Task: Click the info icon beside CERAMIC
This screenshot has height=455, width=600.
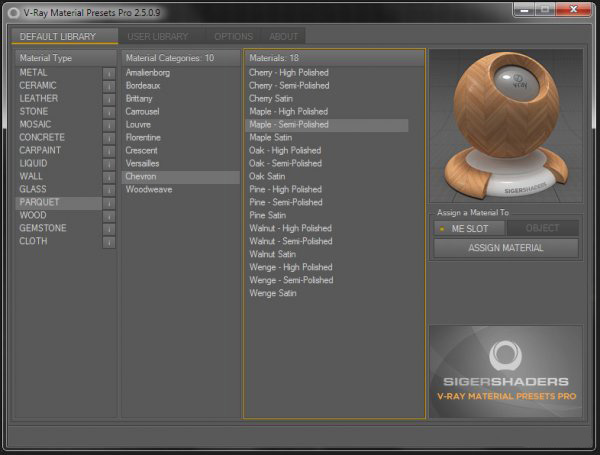Action: [x=109, y=86]
